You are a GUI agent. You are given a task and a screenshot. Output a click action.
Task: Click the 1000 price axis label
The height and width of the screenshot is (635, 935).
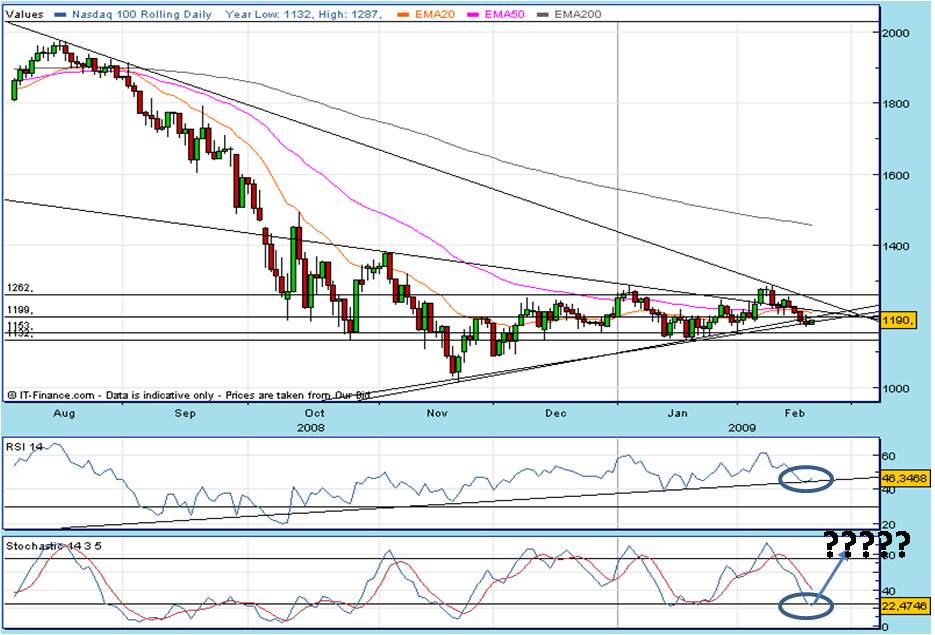896,388
